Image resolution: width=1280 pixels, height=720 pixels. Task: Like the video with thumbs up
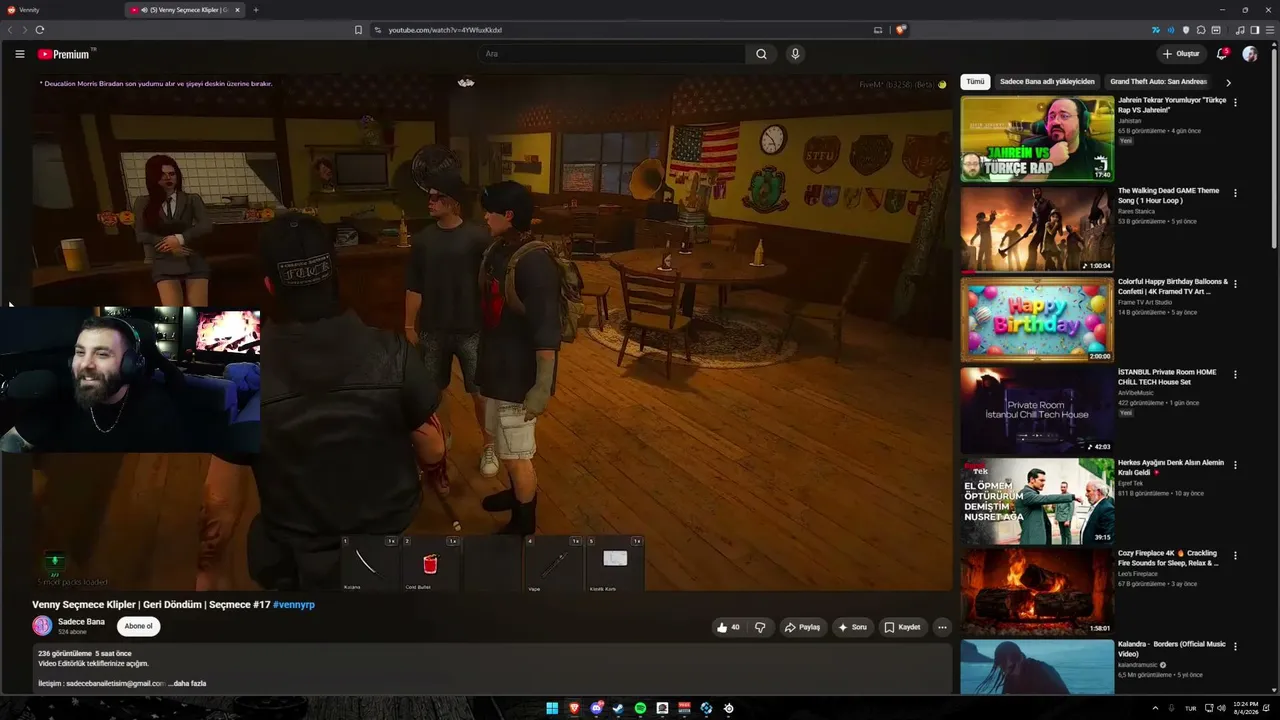[x=728, y=627]
